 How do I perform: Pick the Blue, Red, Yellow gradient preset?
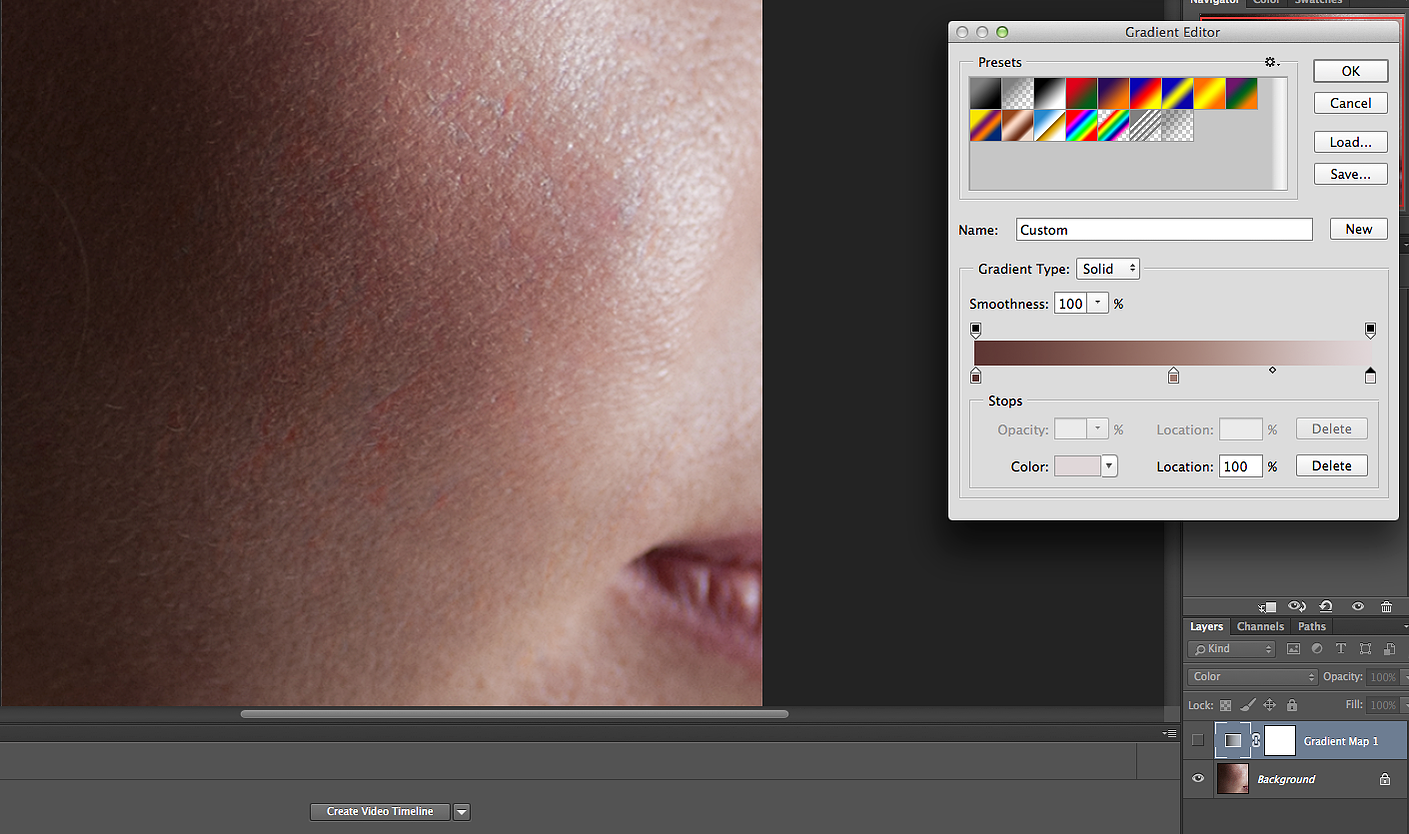1146,93
